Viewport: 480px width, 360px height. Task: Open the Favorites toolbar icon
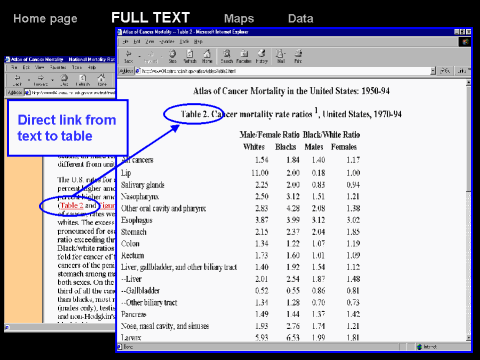(244, 56)
